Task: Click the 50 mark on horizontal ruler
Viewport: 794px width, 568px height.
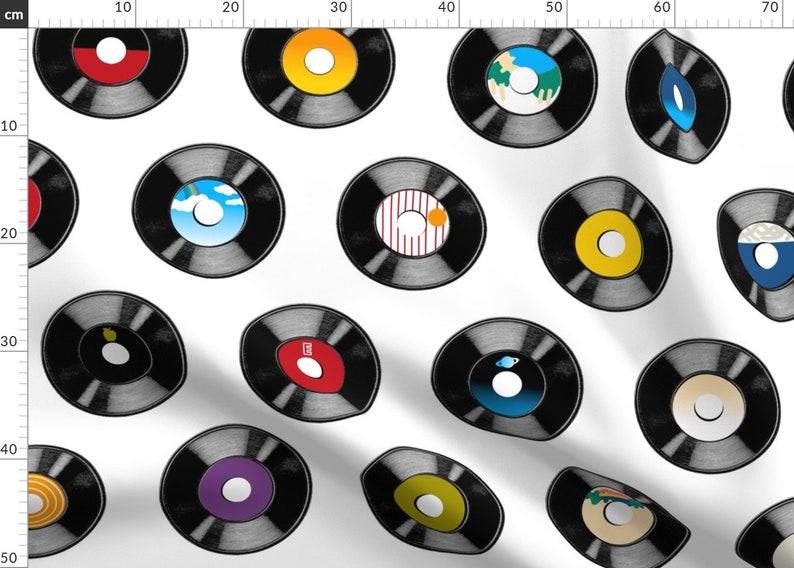Action: click(554, 8)
